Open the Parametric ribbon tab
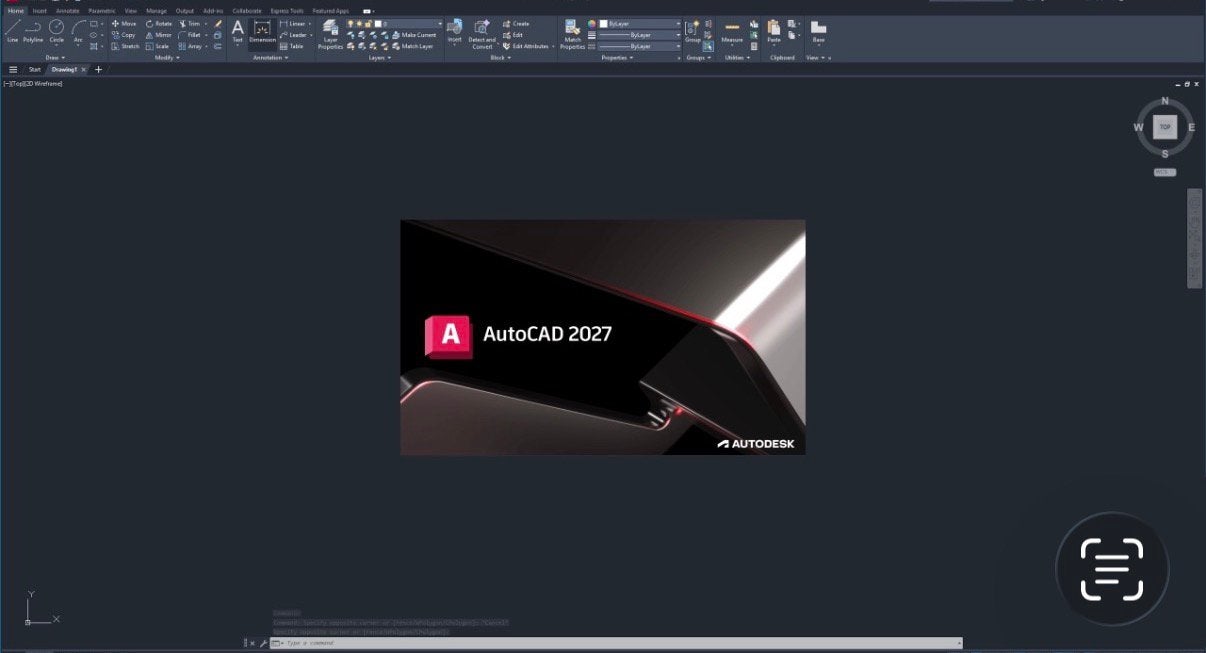Screen dimensions: 1206x653 [x=102, y=10]
